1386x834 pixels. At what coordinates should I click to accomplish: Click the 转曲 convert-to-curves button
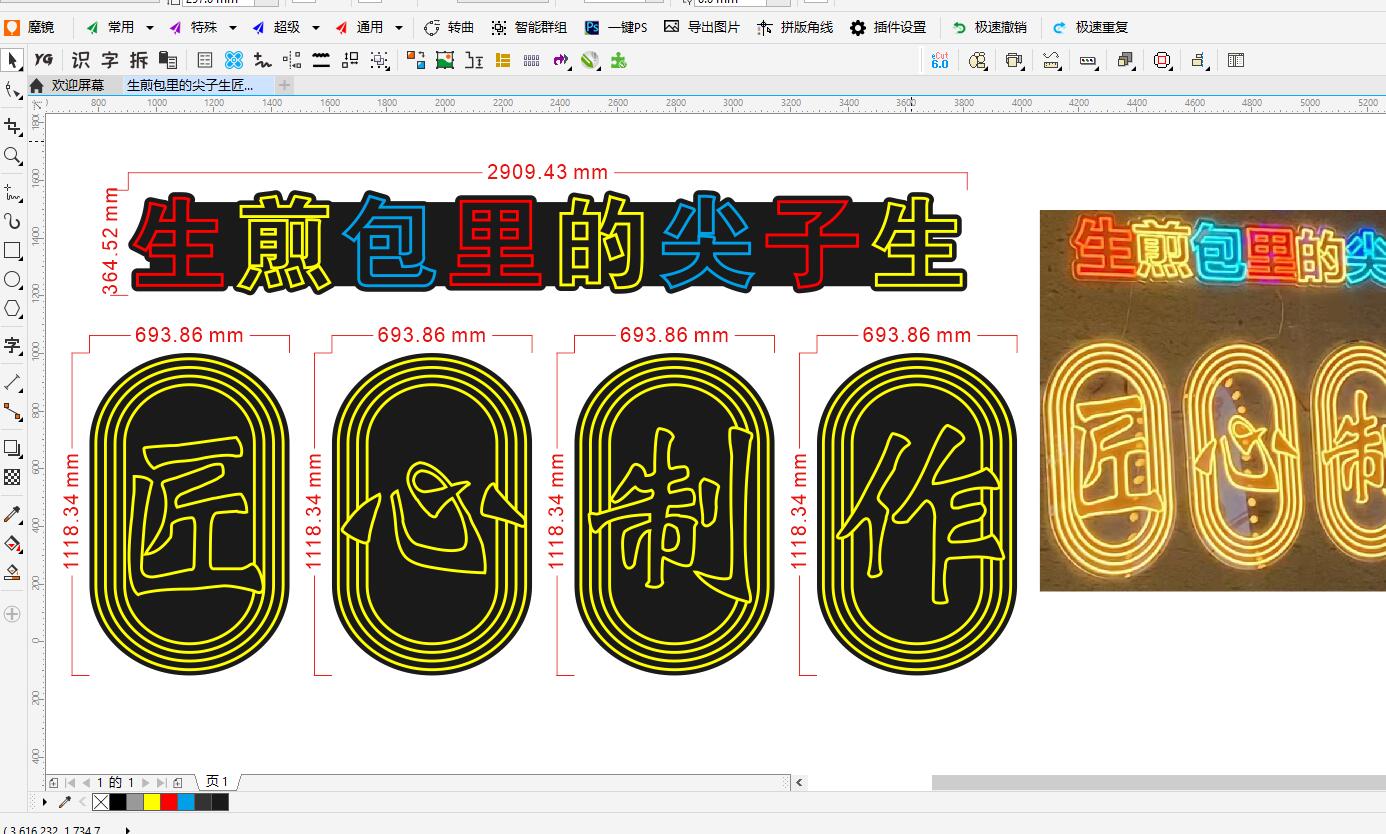coord(449,27)
